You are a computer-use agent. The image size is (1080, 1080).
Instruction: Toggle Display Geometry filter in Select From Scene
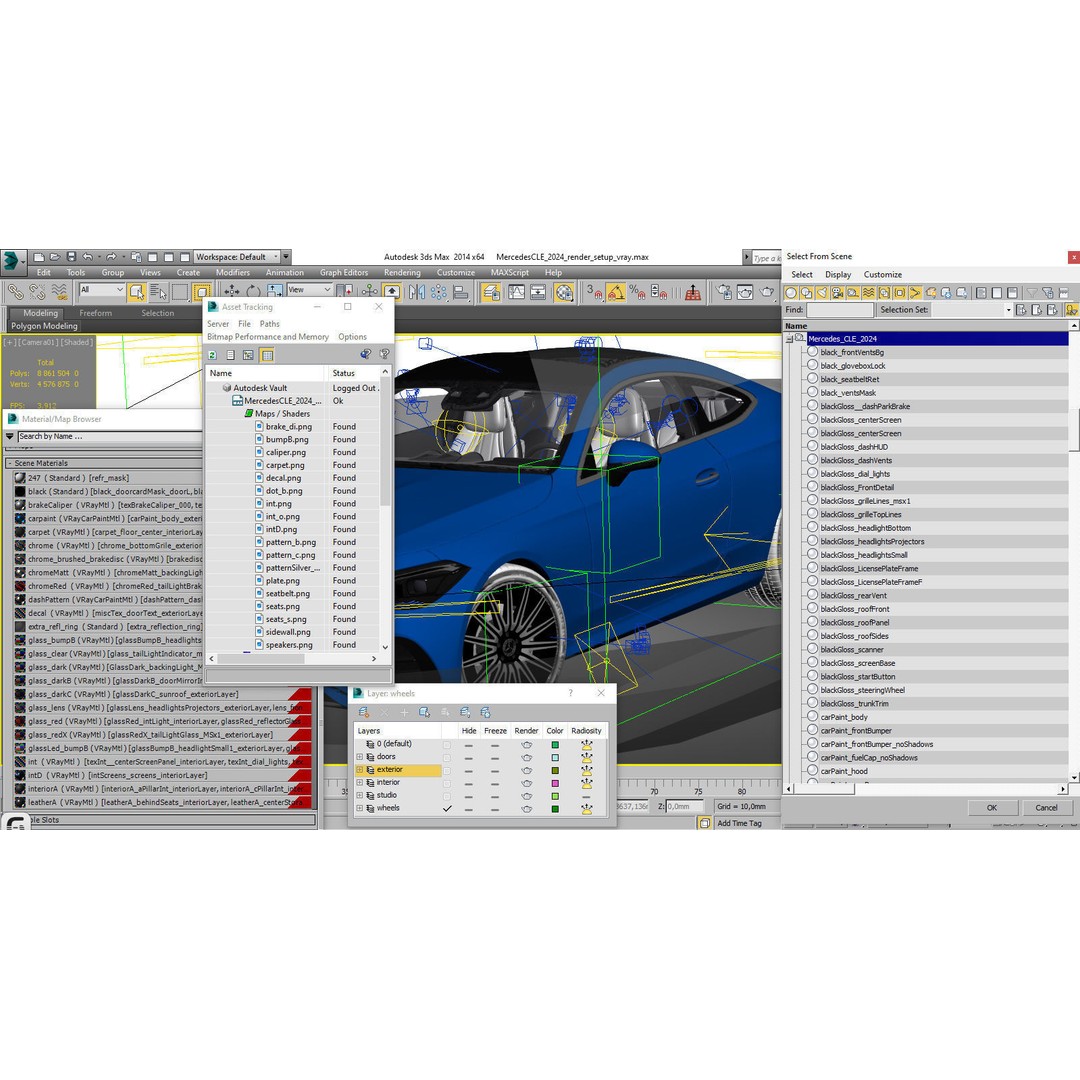(x=791, y=293)
